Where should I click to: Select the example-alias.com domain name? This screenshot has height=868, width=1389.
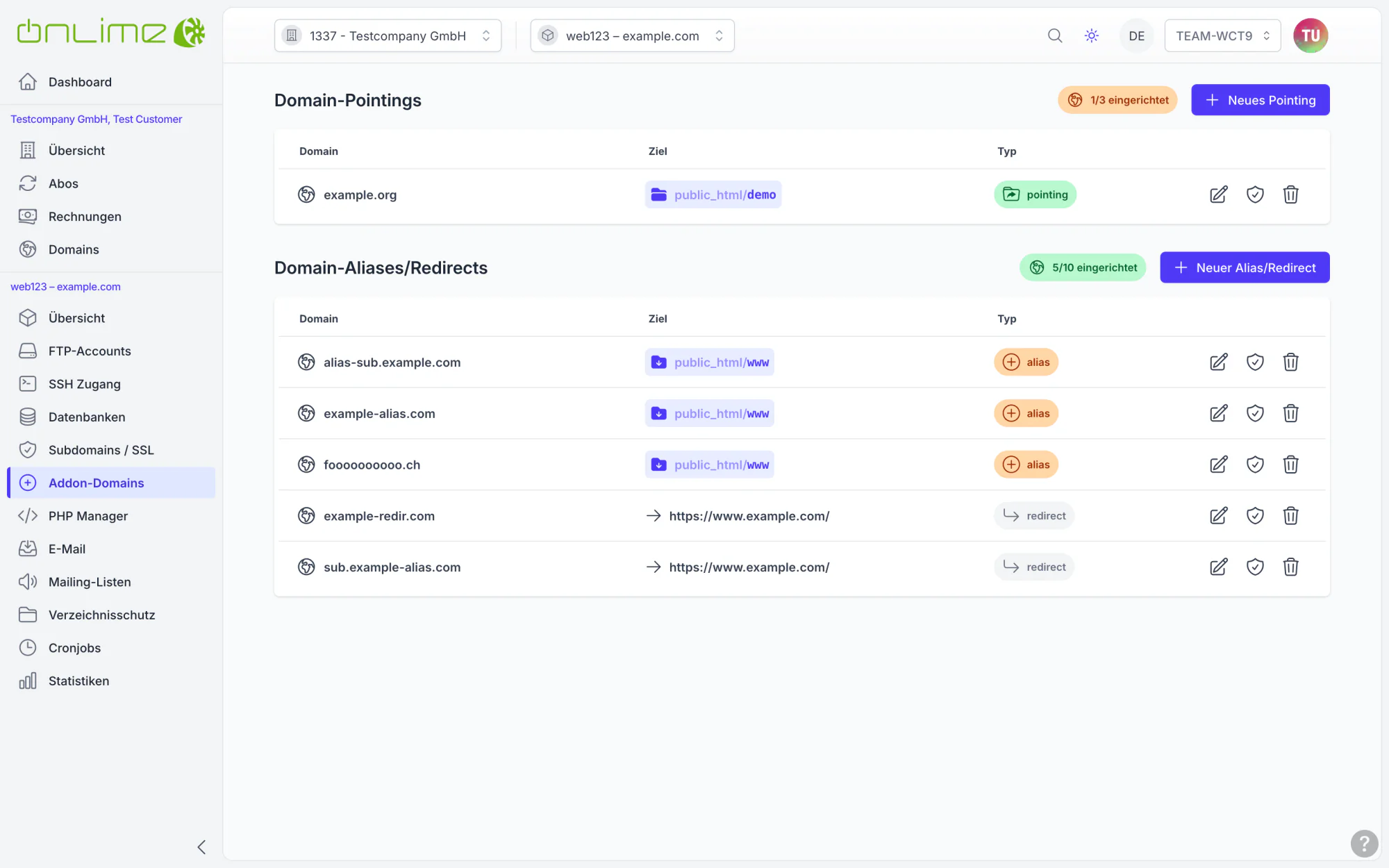tap(379, 413)
